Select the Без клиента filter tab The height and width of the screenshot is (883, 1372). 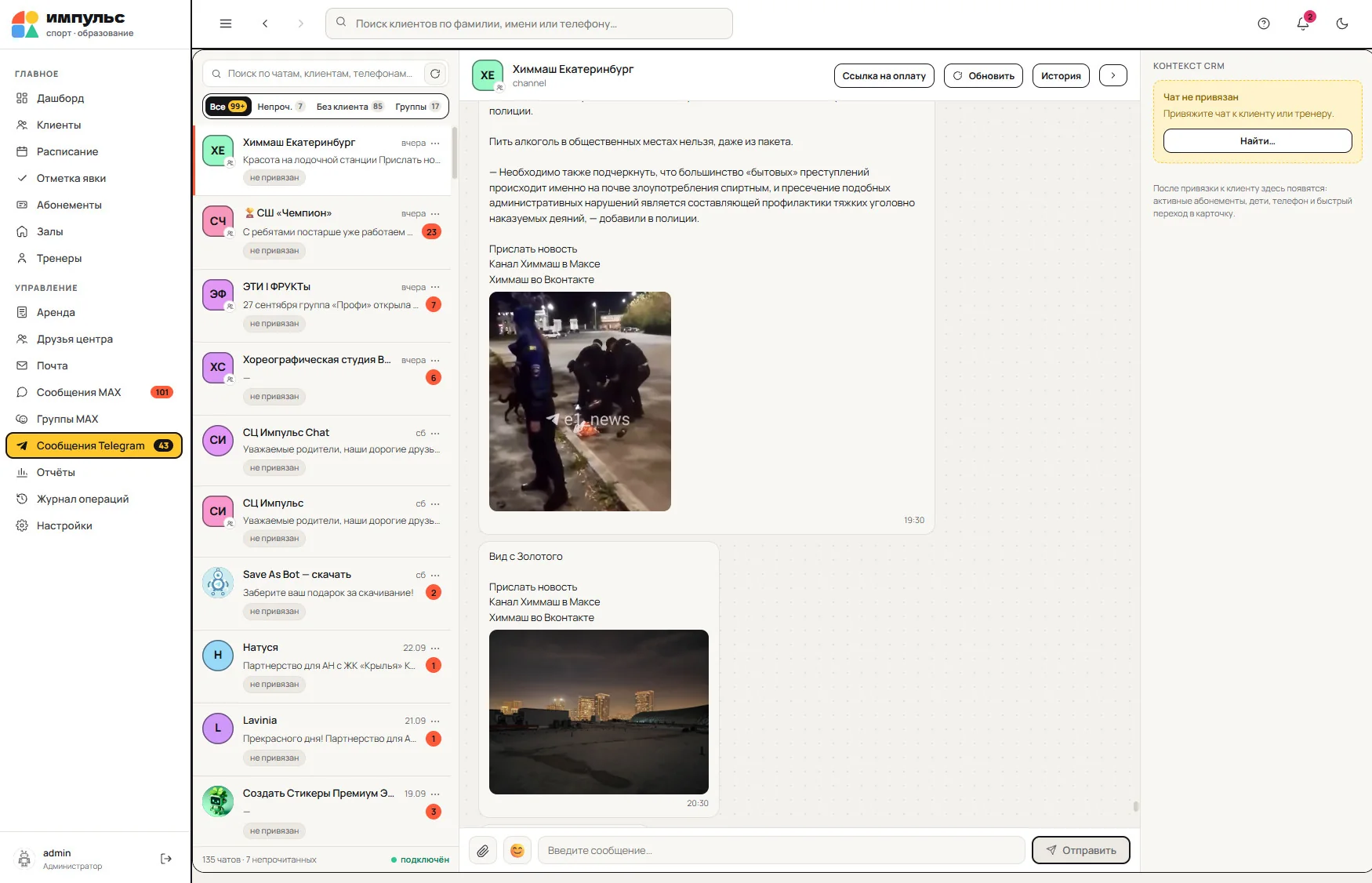click(350, 107)
